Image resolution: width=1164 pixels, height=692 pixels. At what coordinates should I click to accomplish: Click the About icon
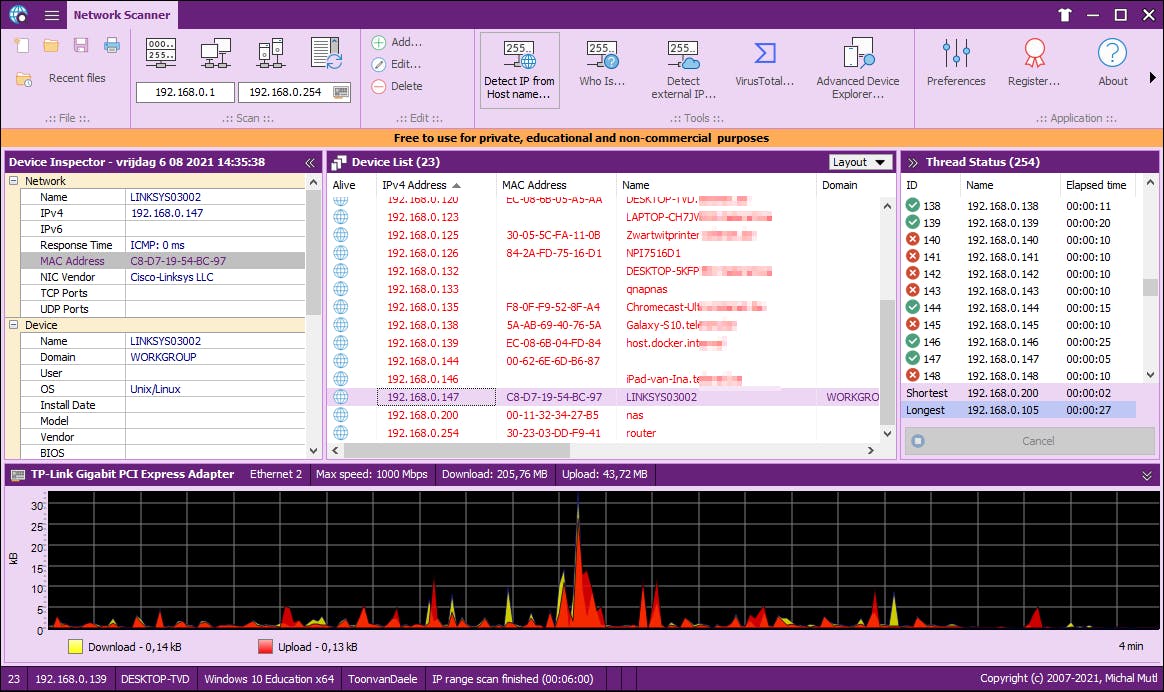pyautogui.click(x=1112, y=63)
